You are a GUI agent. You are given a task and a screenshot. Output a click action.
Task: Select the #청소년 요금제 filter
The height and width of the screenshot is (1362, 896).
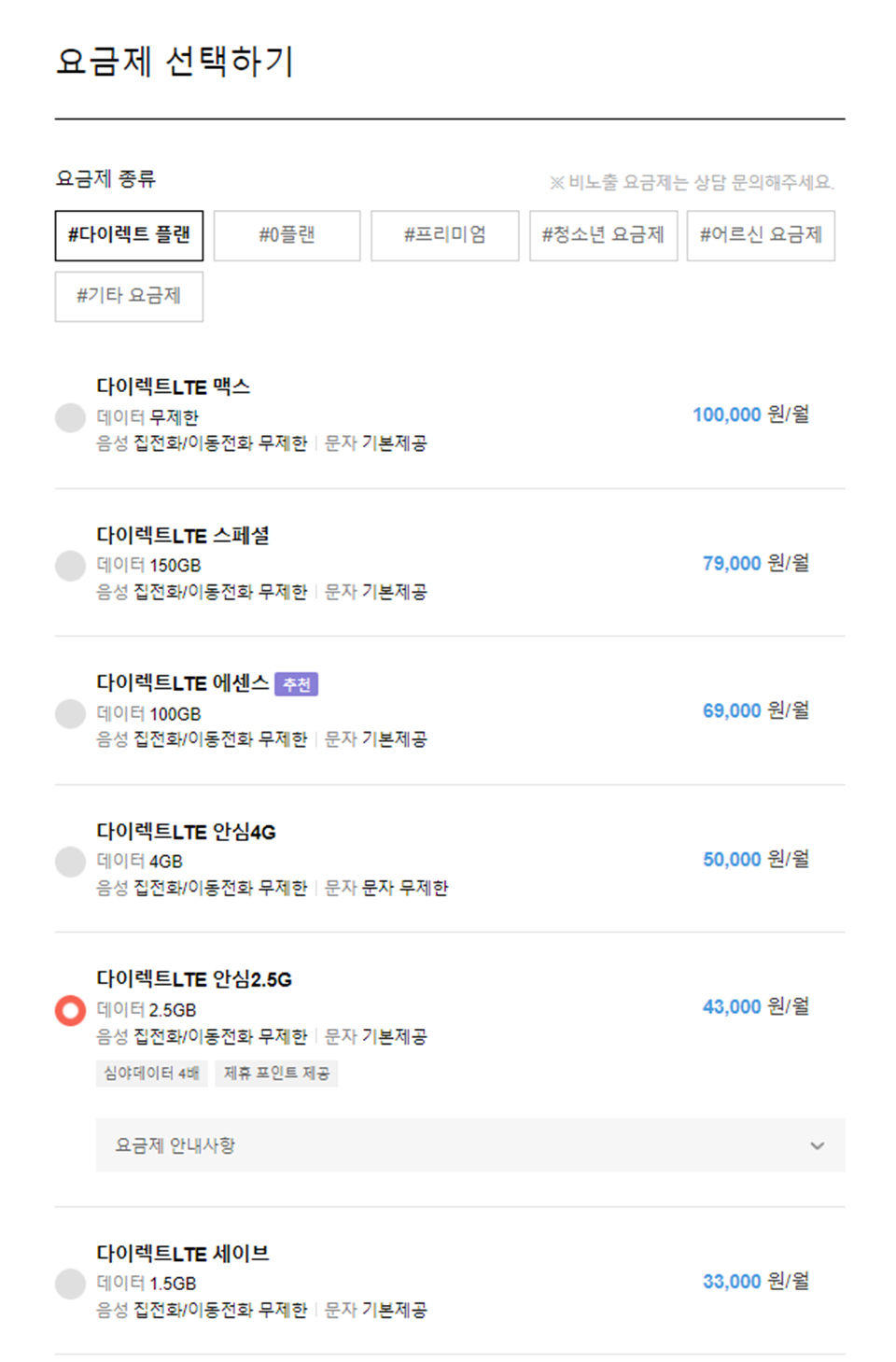click(x=604, y=235)
